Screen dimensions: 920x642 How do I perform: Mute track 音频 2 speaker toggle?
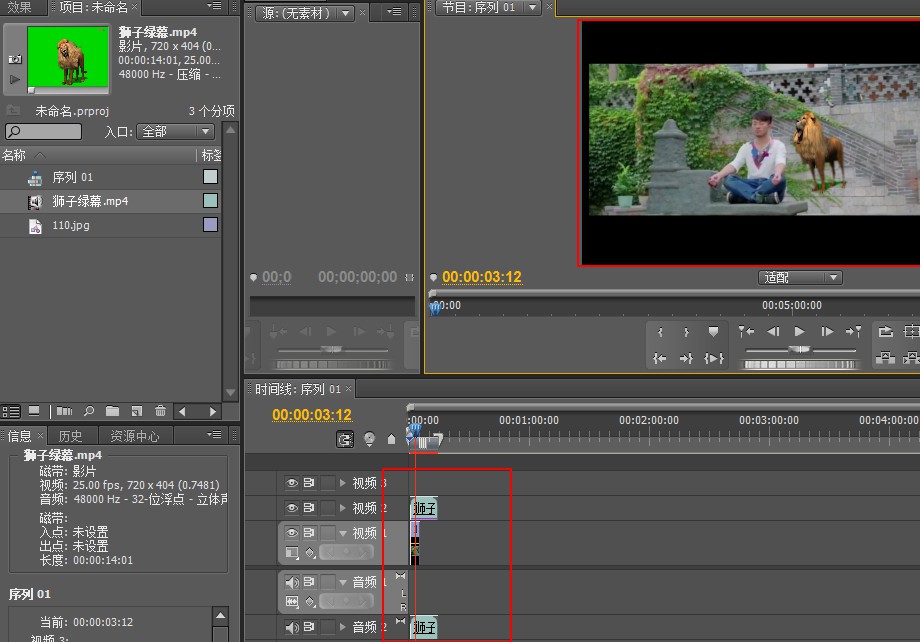292,627
